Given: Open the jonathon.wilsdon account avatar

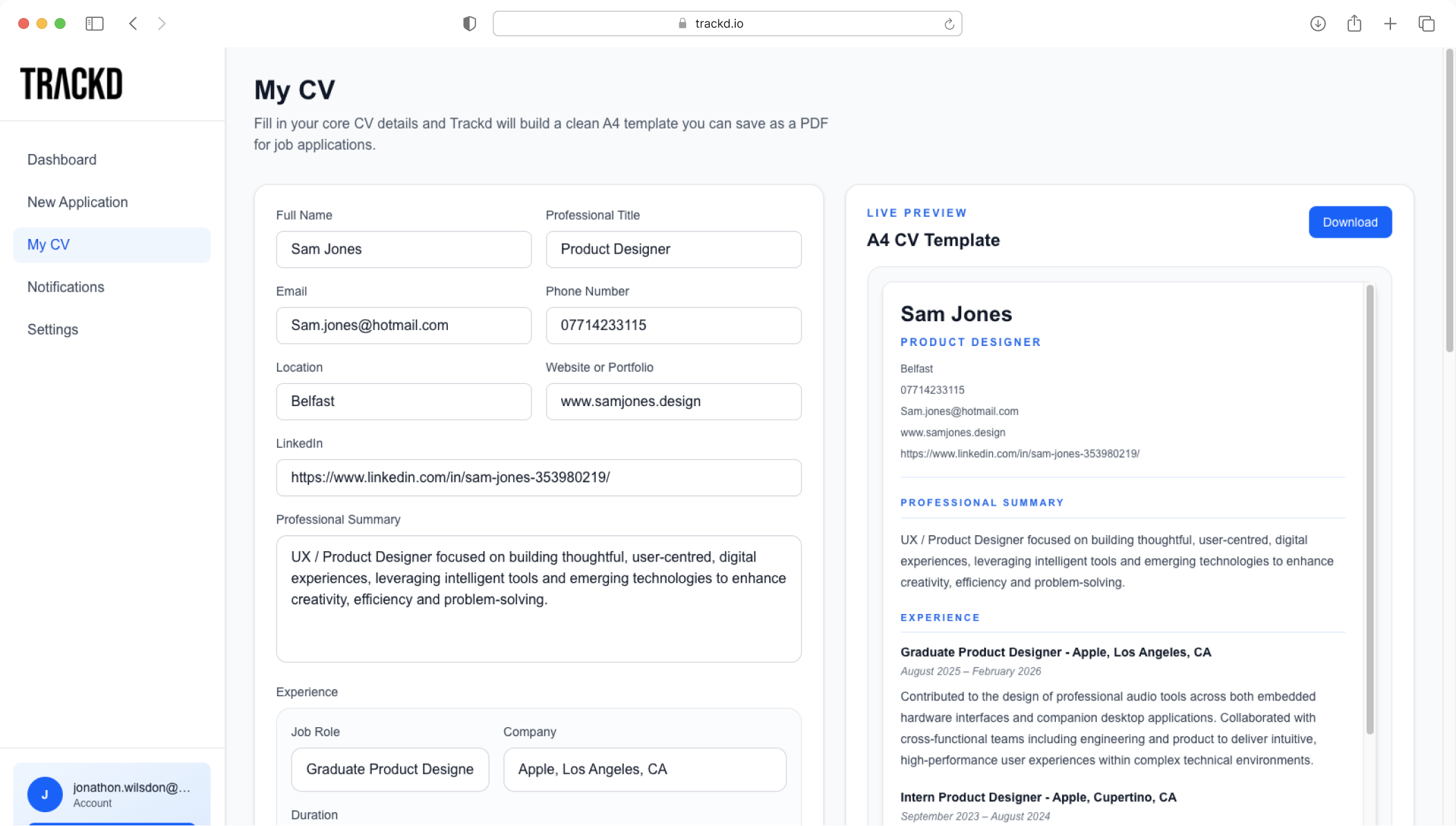Looking at the screenshot, I should point(45,794).
